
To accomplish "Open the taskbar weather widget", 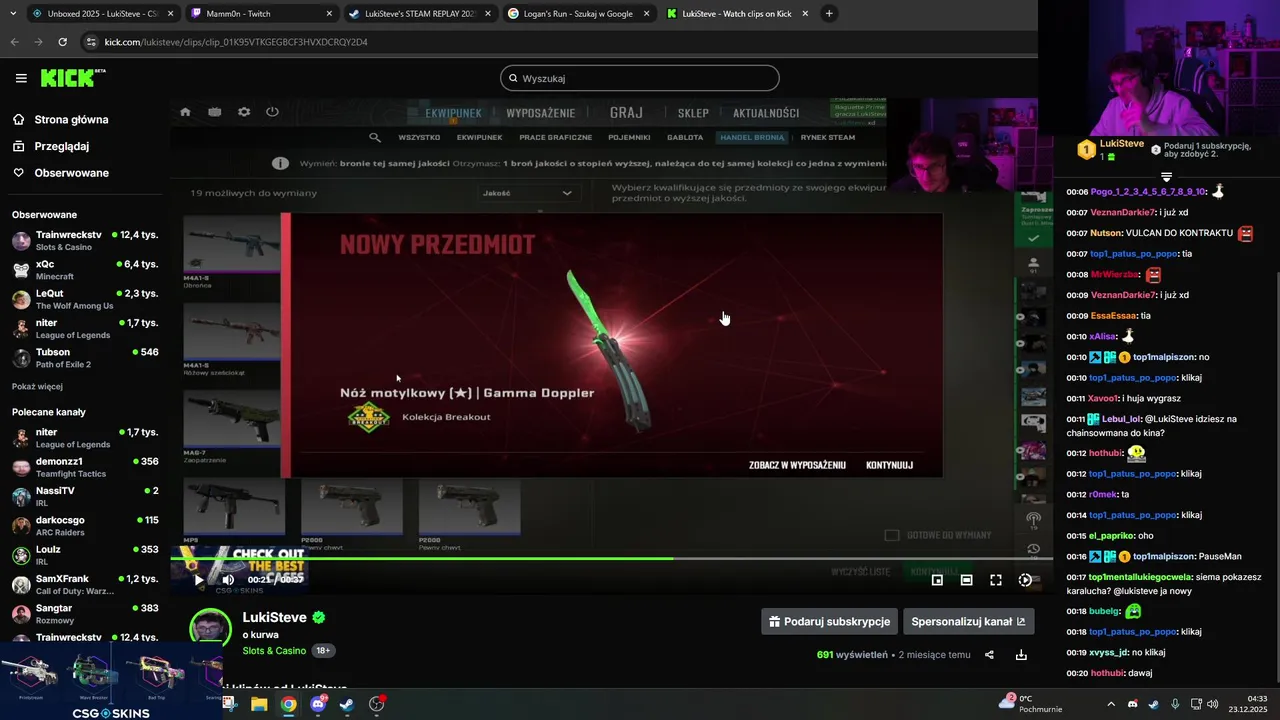I will (1031, 704).
